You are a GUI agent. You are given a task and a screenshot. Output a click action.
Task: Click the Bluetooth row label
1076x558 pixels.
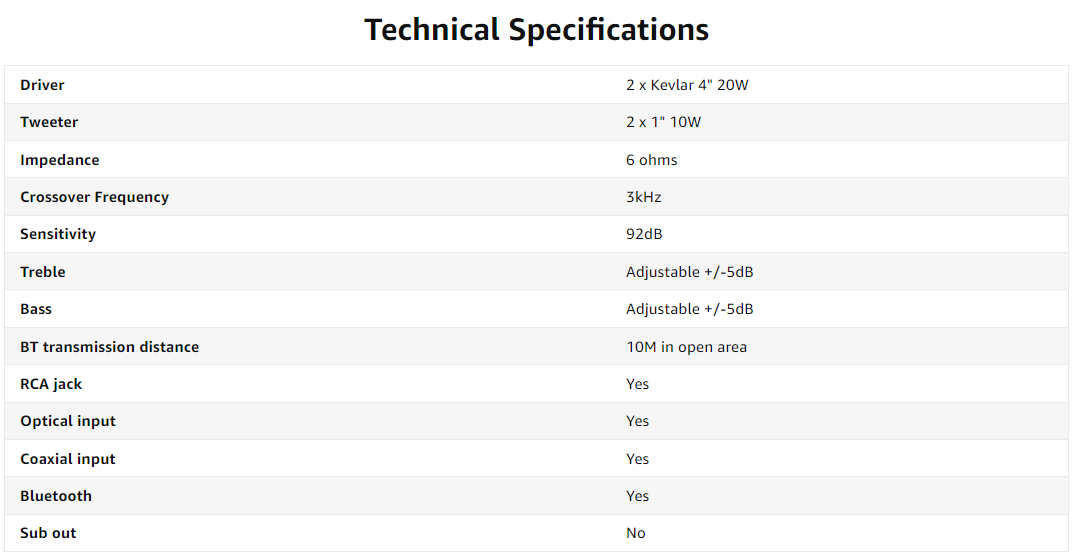[56, 496]
